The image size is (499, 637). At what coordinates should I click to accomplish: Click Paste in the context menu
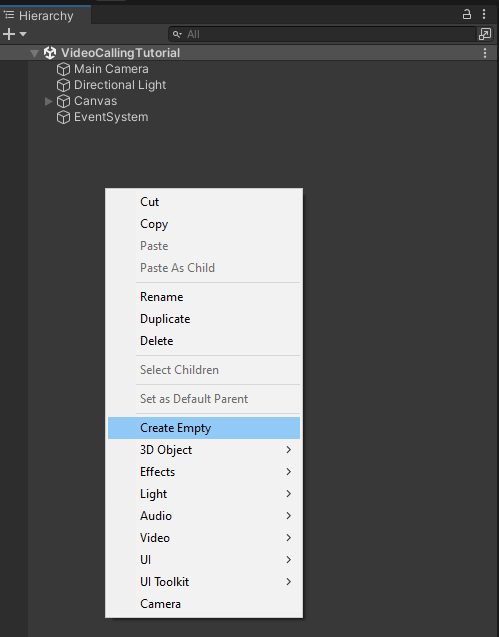tap(204, 246)
